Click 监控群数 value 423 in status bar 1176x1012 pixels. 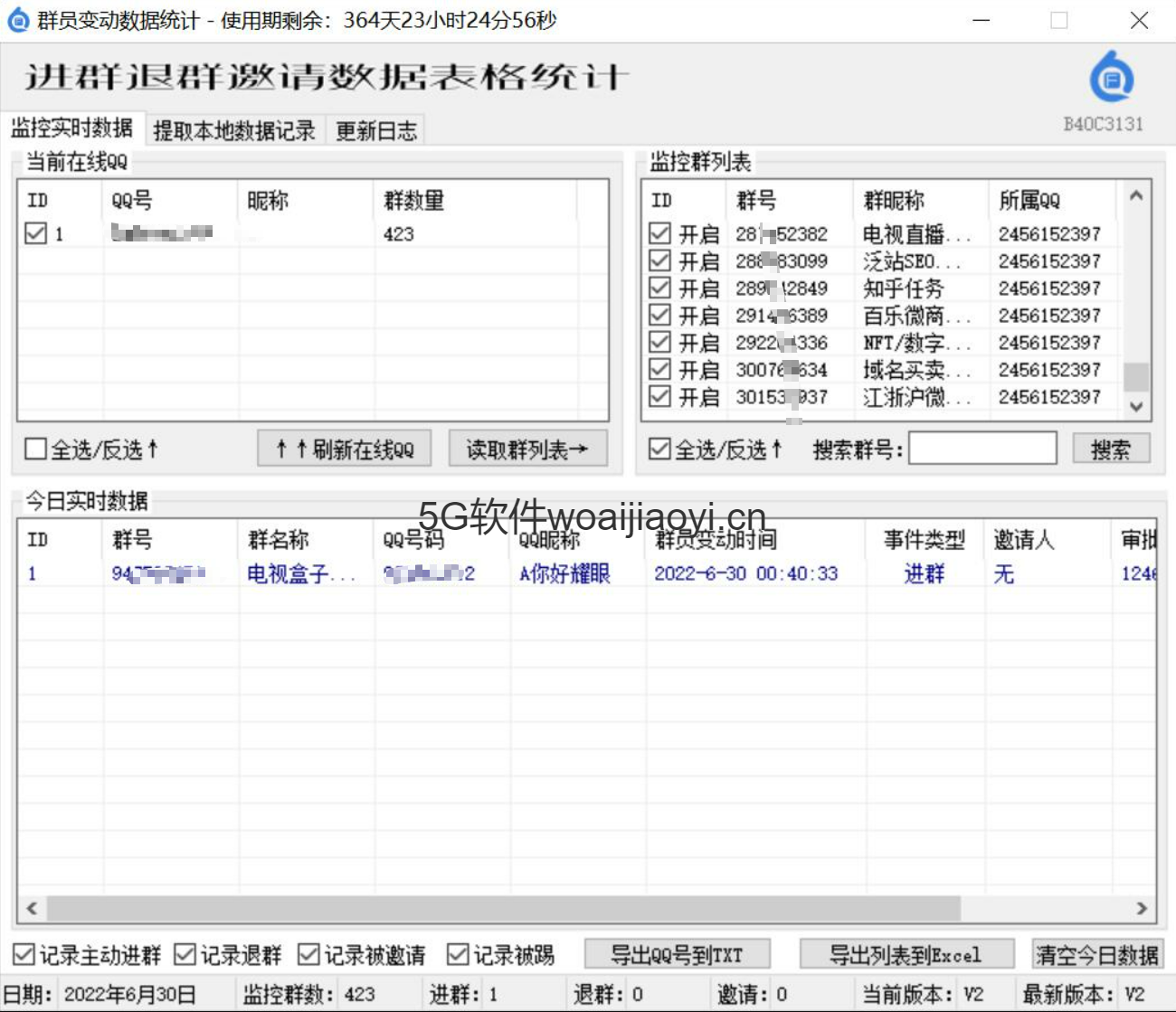pos(359,994)
